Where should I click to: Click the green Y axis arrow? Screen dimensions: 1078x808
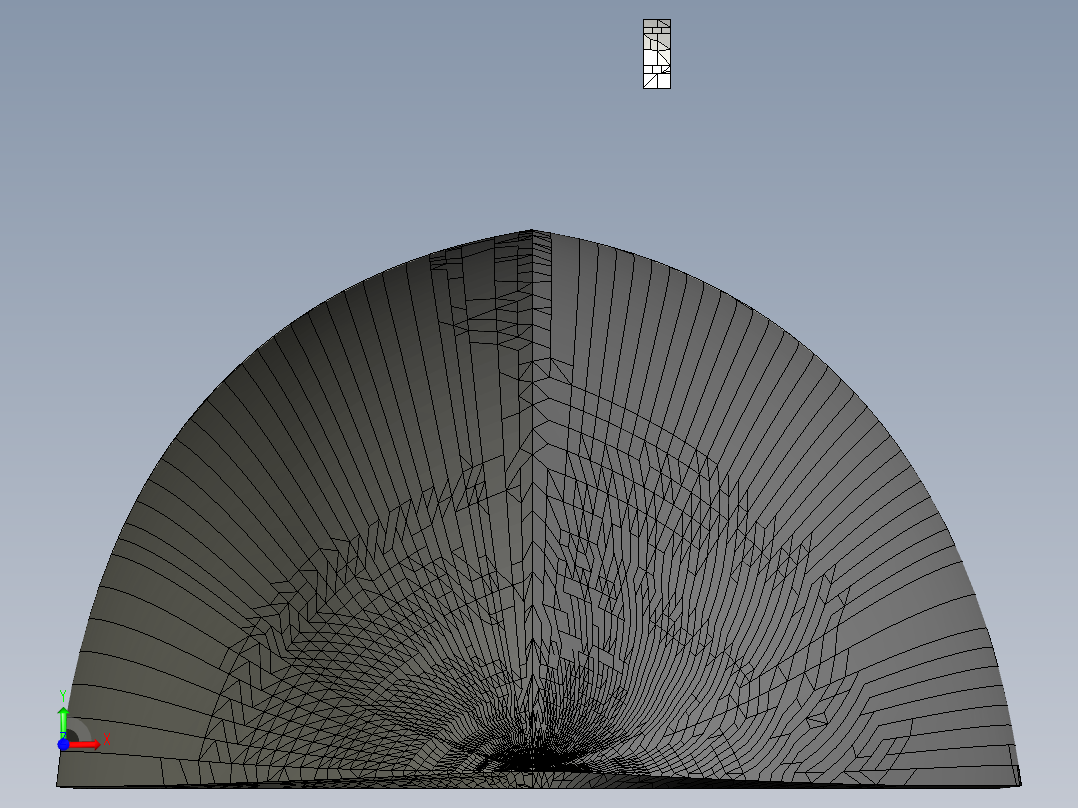pyautogui.click(x=63, y=722)
